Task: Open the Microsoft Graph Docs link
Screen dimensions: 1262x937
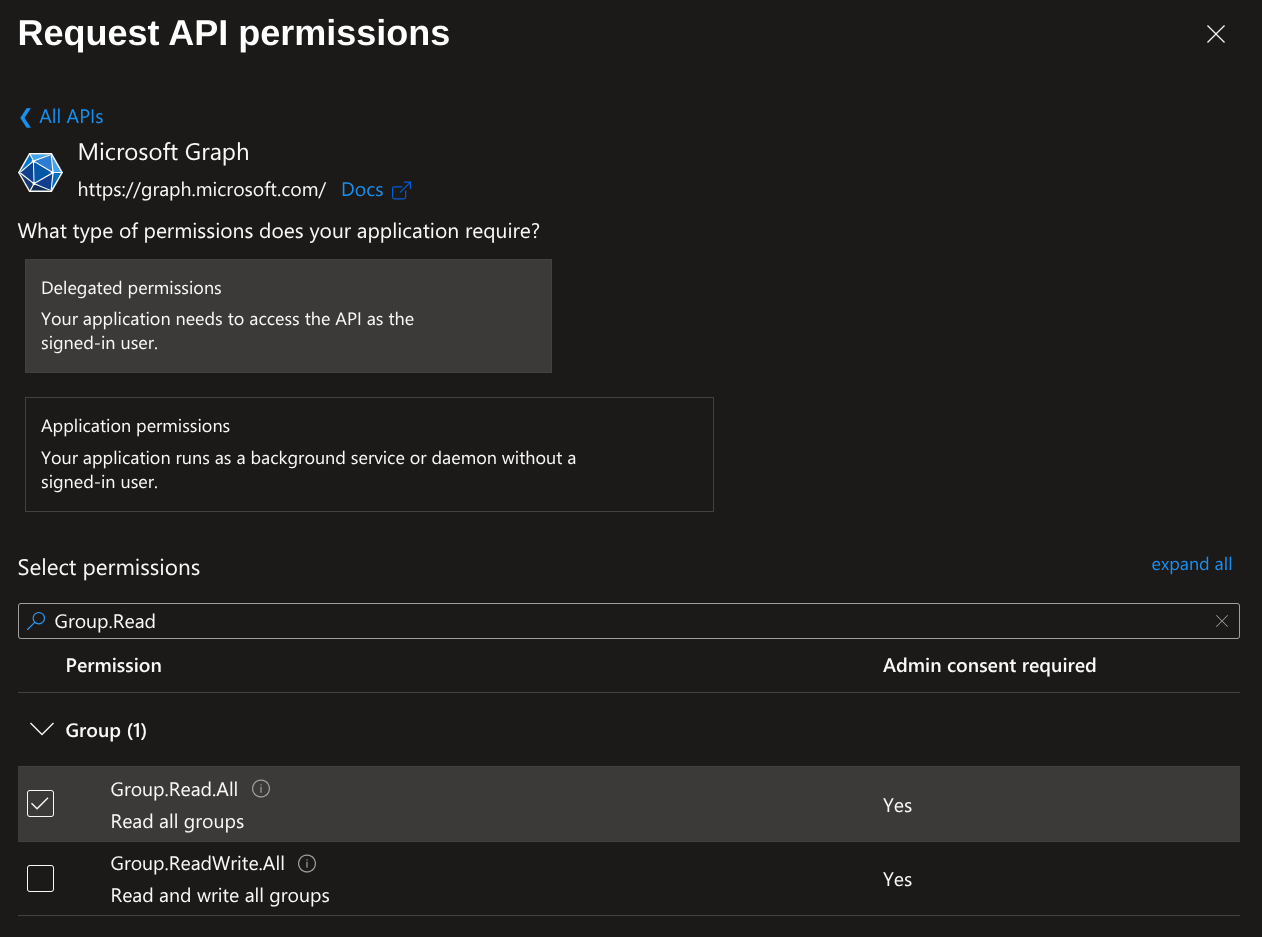Action: [x=362, y=190]
